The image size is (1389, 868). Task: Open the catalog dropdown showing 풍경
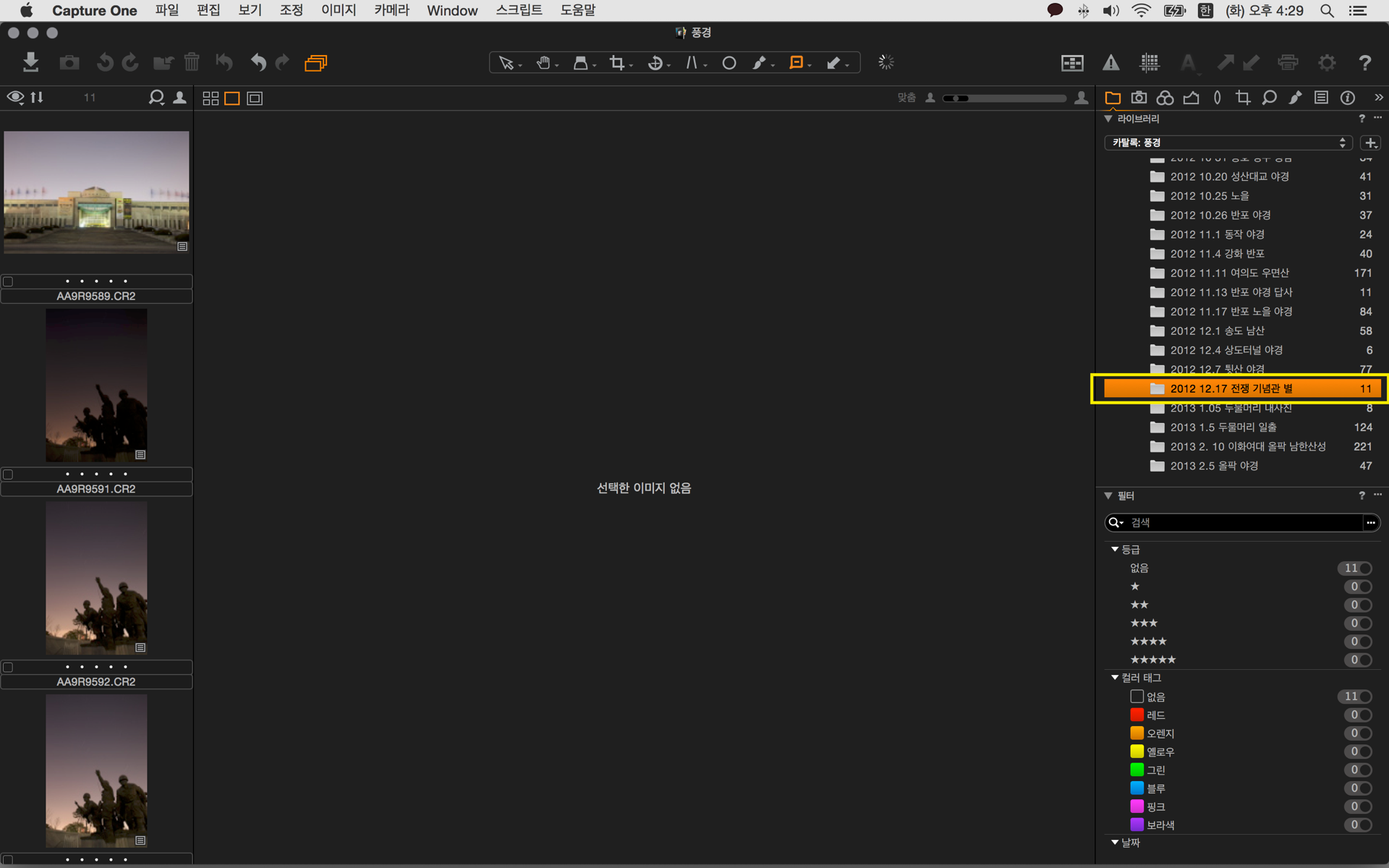pos(1228,142)
